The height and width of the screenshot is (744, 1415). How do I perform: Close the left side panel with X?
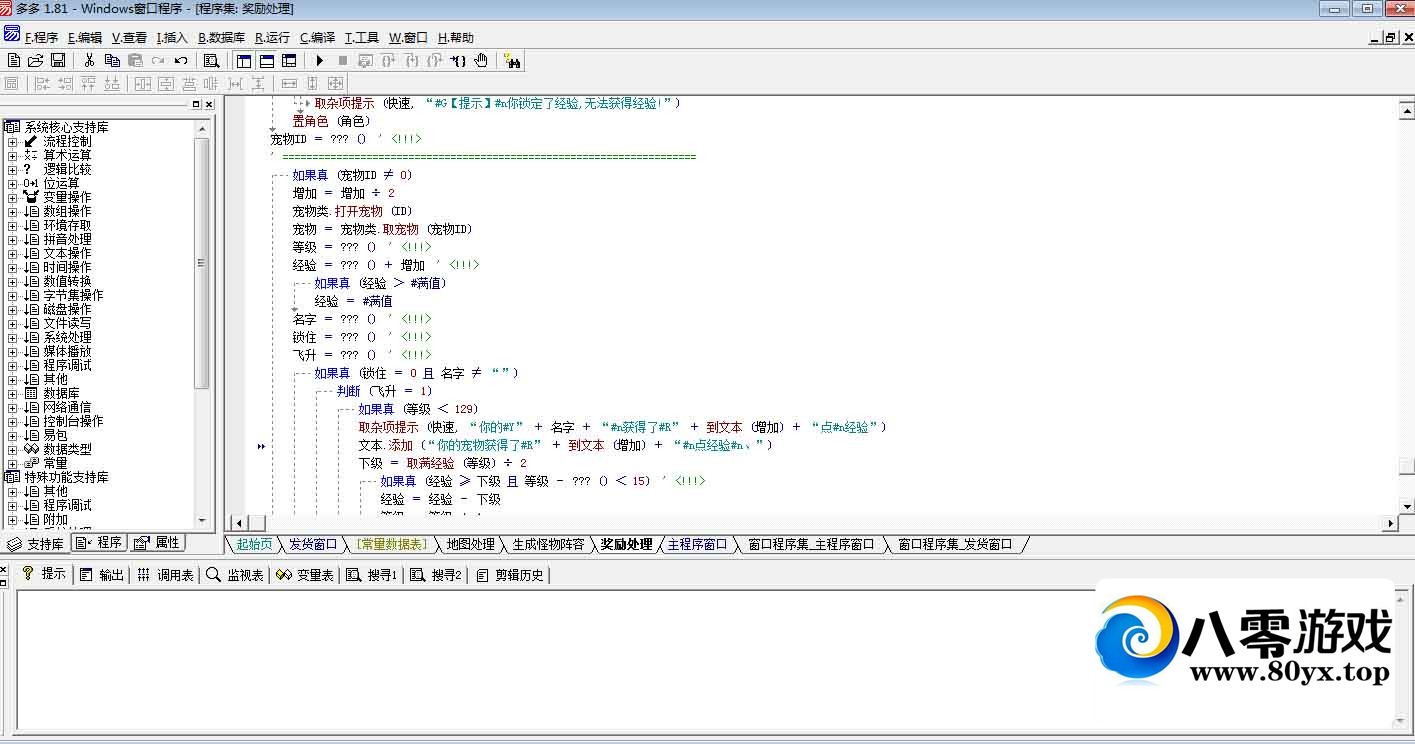coord(209,104)
